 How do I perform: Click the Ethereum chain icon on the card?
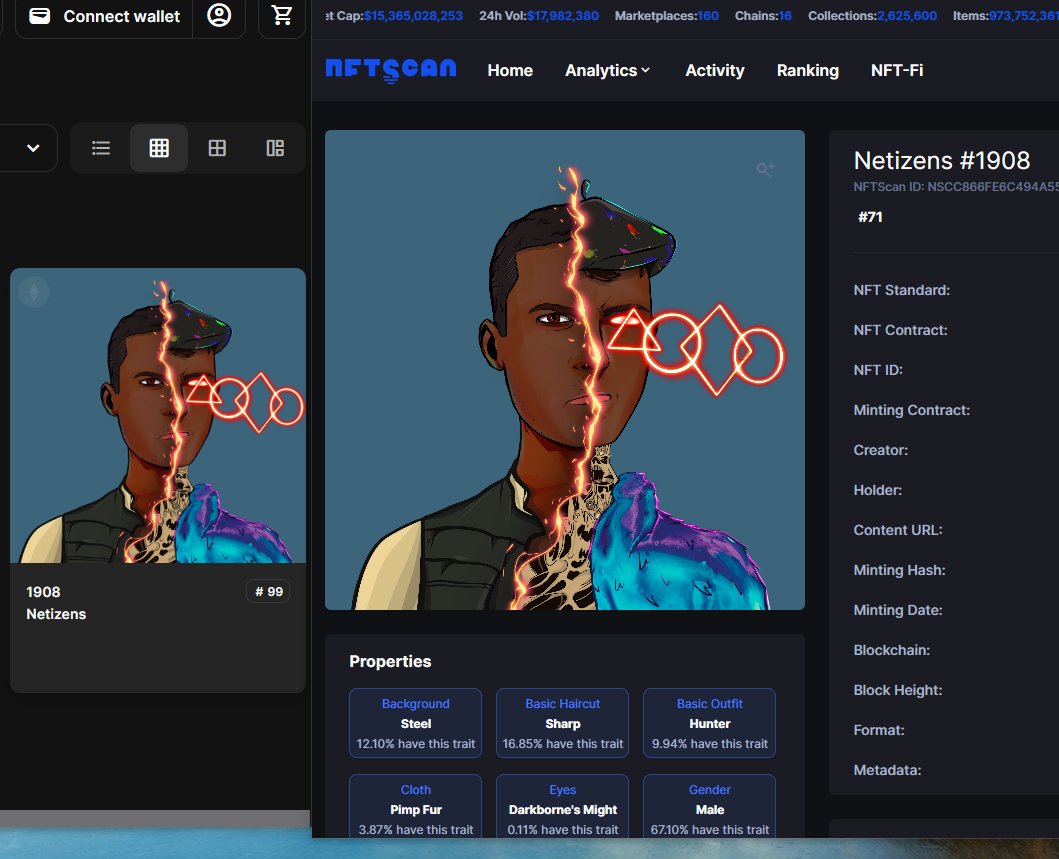(34, 292)
